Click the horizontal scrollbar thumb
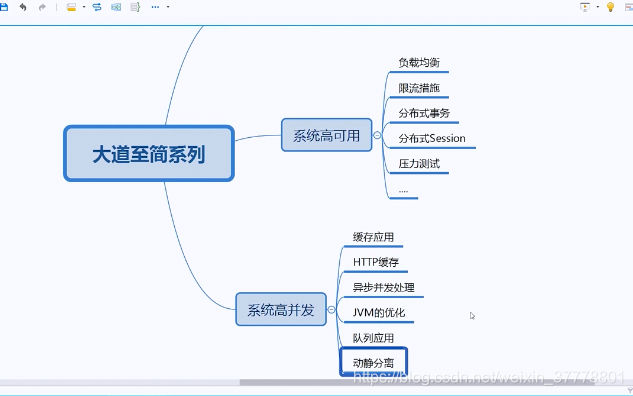633x396 pixels. tap(417, 382)
